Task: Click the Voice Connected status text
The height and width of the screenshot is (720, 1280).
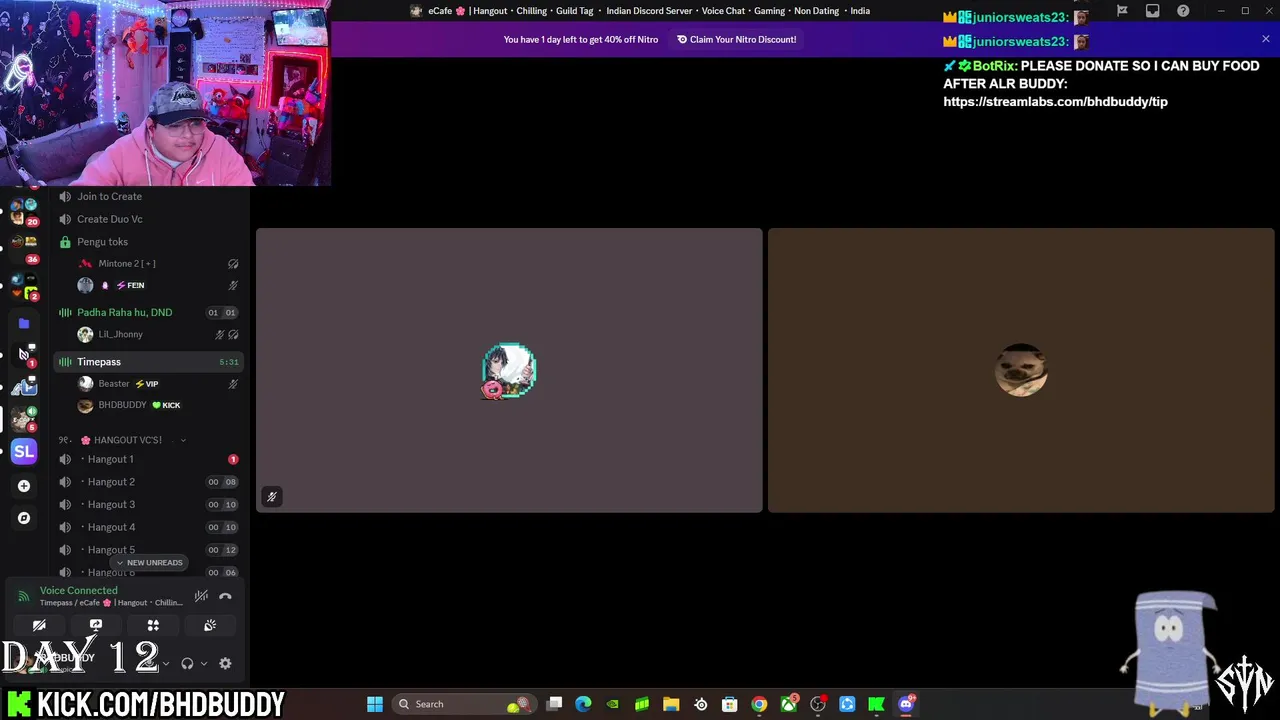Action: pyautogui.click(x=79, y=590)
